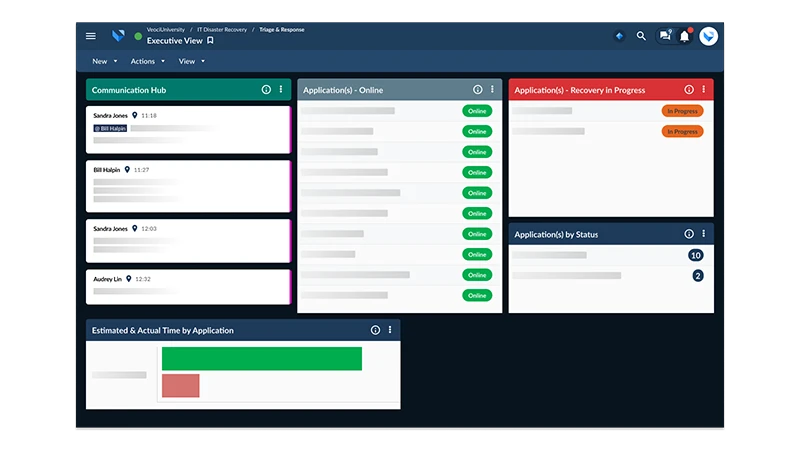Image resolution: width=800 pixels, height=450 pixels.
Task: Click the first In Progress status badge
Action: click(682, 111)
